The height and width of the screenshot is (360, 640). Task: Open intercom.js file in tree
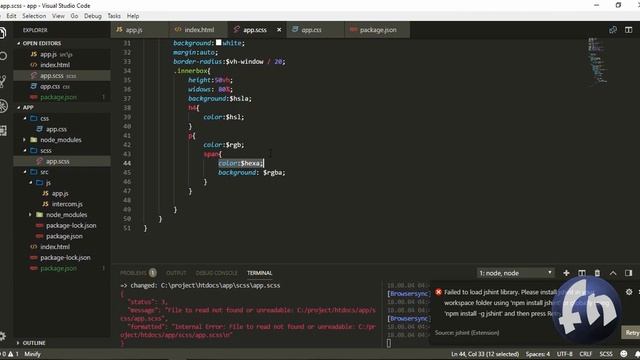pos(62,204)
